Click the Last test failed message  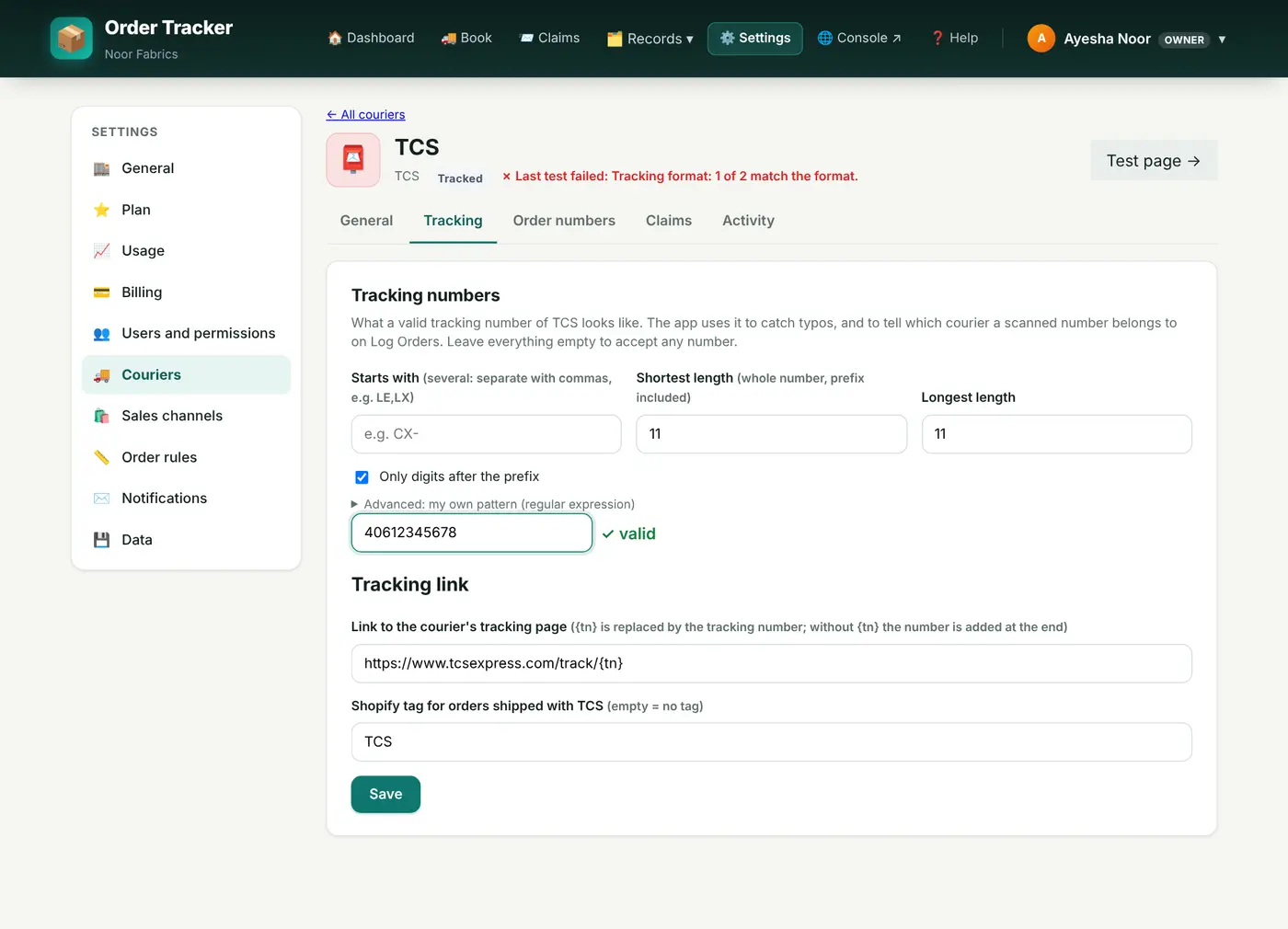point(680,177)
